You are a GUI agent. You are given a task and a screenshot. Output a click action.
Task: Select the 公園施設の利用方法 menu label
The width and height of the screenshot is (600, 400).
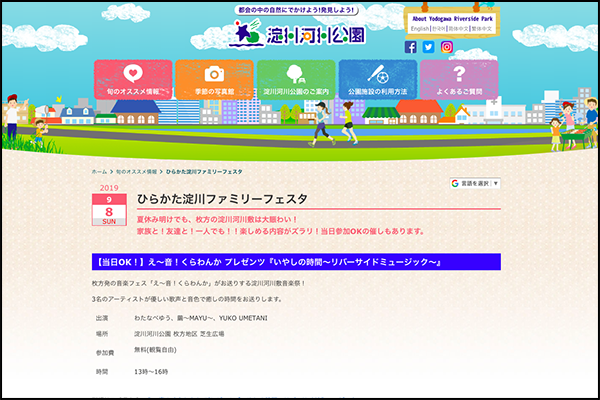377,91
